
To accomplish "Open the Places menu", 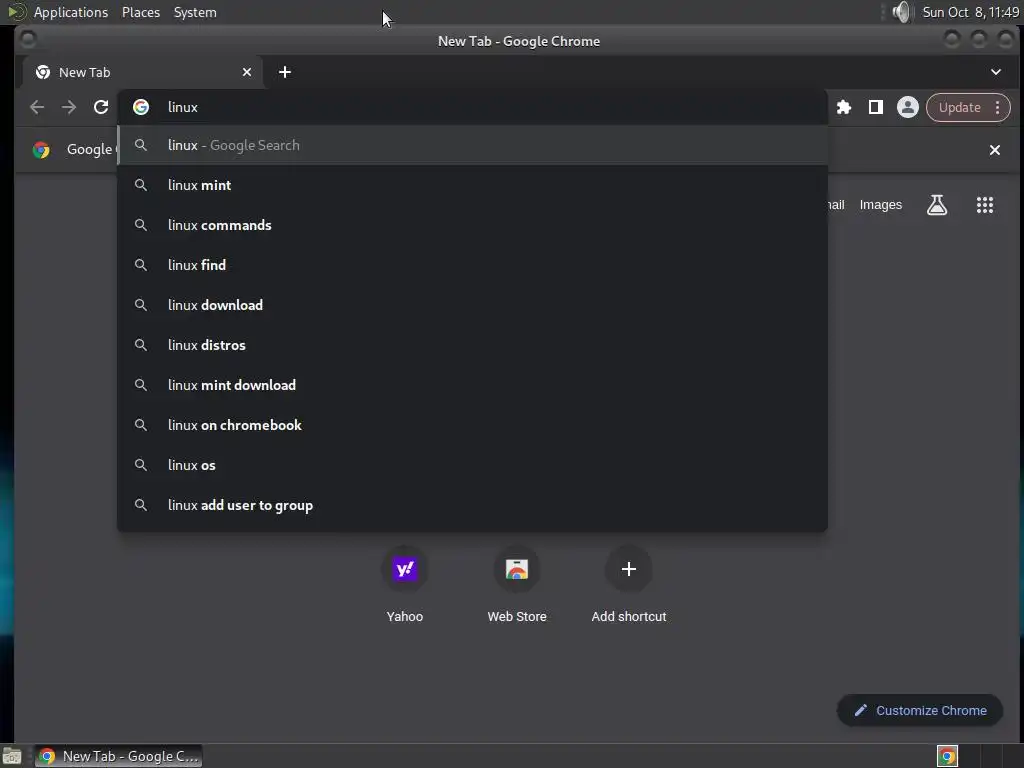I will click(x=140, y=12).
